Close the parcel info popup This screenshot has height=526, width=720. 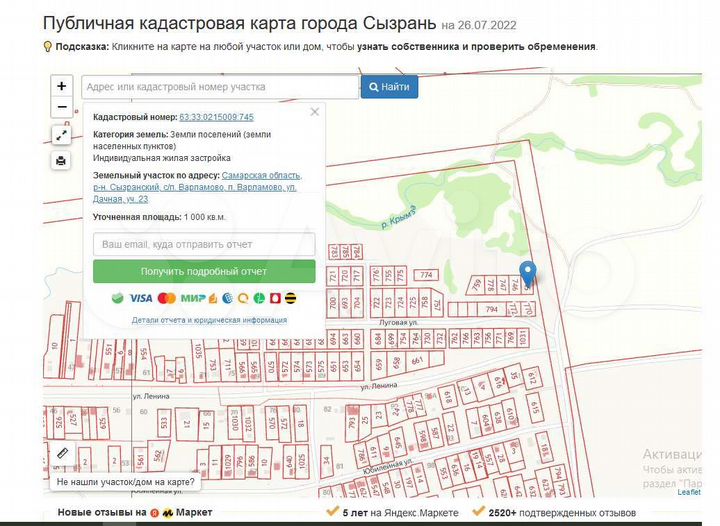coord(315,112)
